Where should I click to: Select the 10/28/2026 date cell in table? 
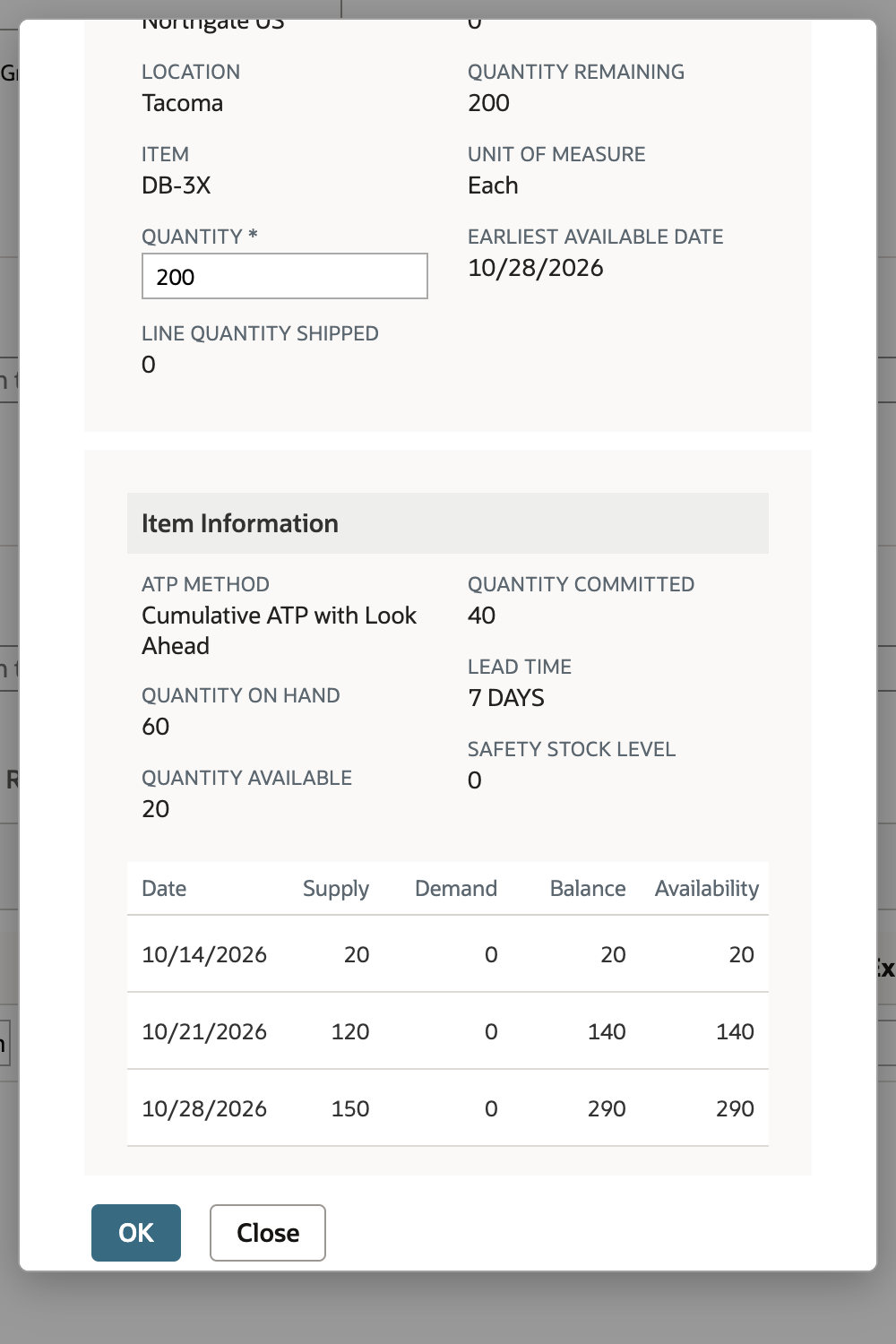[x=204, y=1108]
